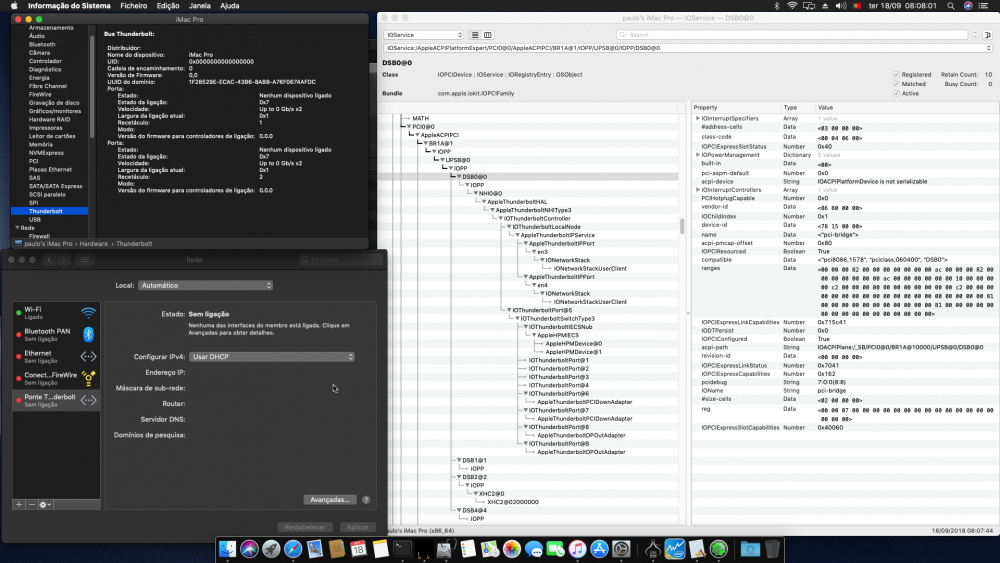The image size is (1000, 563).
Task: Open the Ajuda menu
Action: click(230, 6)
